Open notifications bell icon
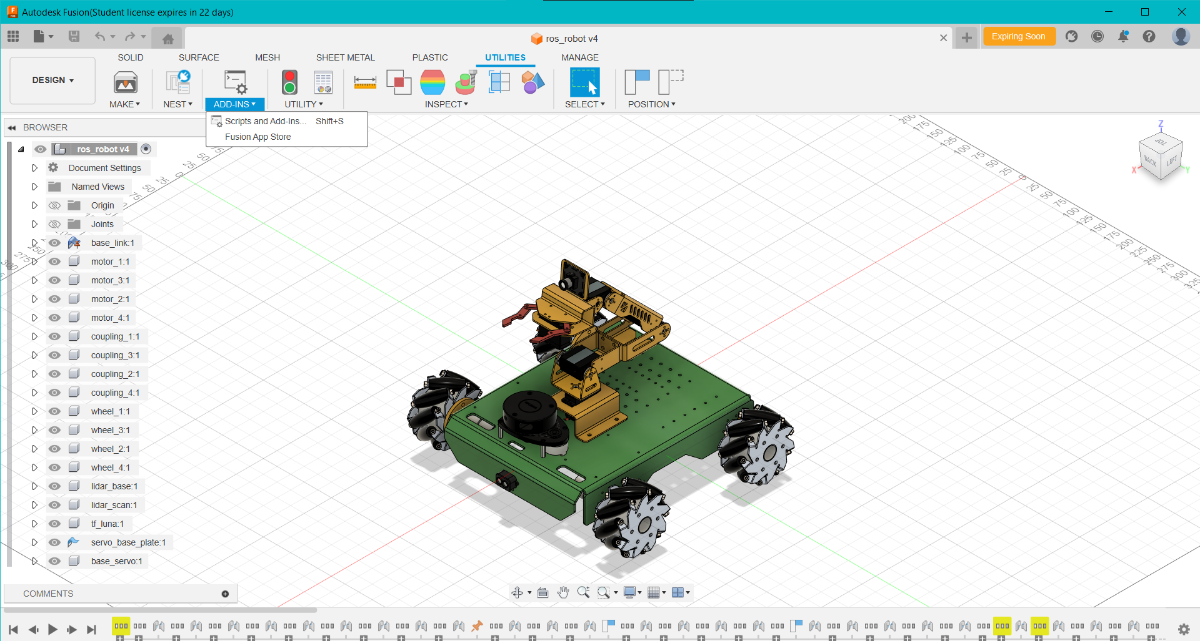Screen dimensions: 1200x641 (x=1124, y=36)
